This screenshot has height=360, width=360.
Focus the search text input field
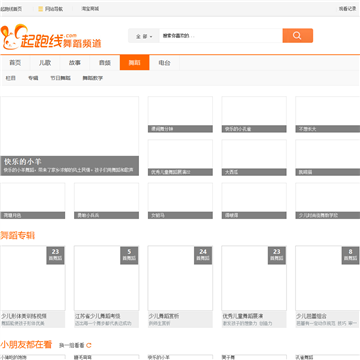pyautogui.click(x=221, y=36)
